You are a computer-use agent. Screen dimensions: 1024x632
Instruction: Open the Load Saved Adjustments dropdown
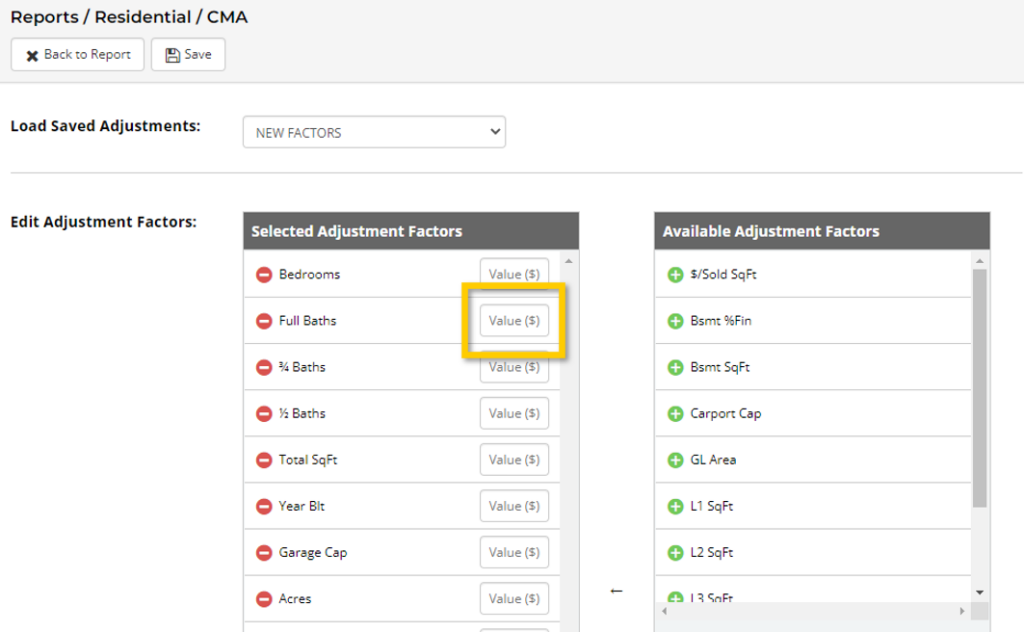(374, 132)
